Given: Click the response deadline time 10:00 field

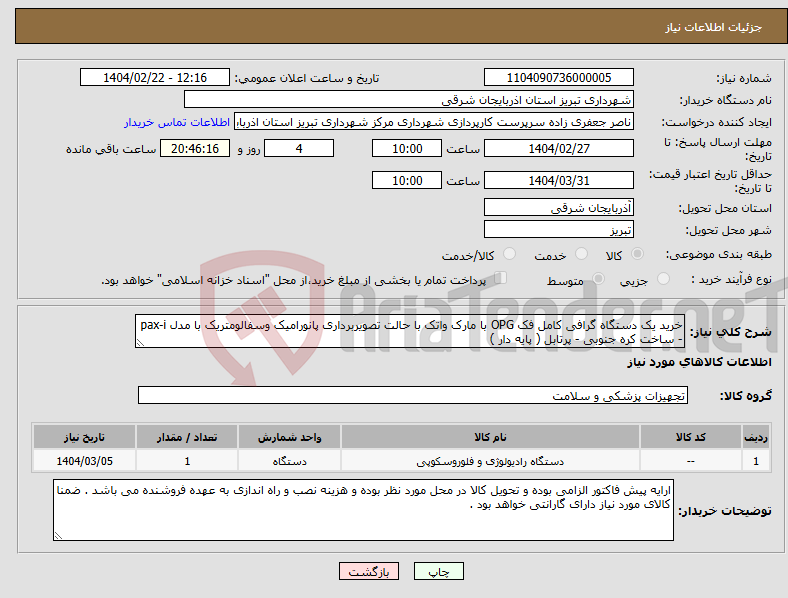Looking at the screenshot, I should click(x=407, y=148).
